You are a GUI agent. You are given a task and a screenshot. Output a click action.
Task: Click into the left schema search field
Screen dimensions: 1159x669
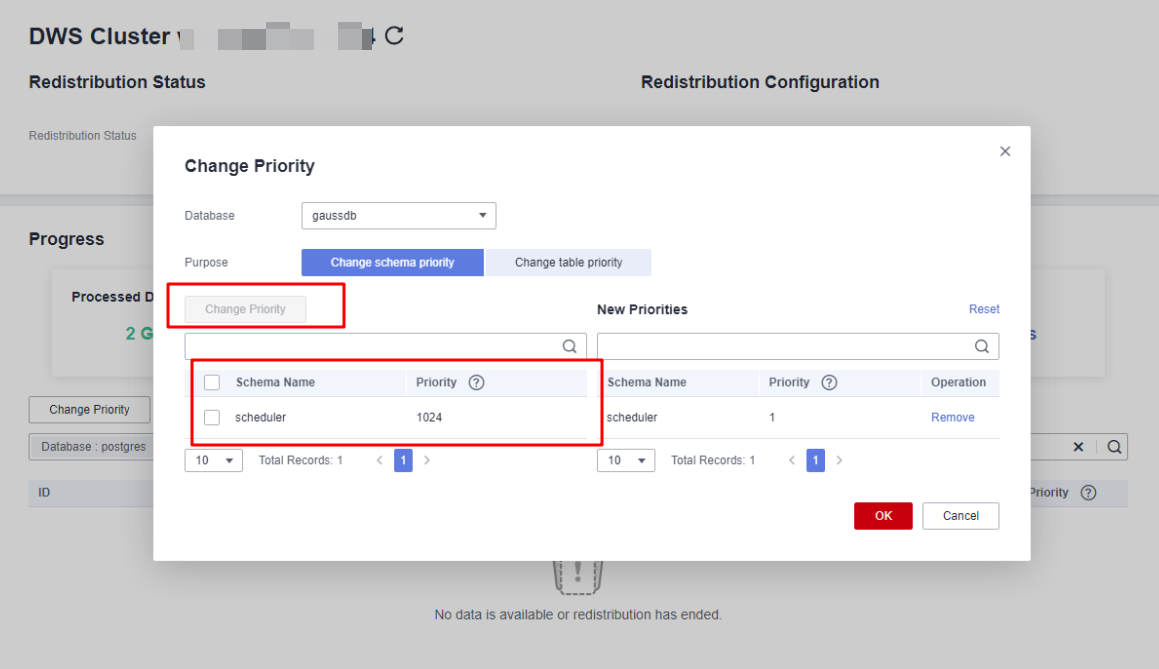click(372, 346)
